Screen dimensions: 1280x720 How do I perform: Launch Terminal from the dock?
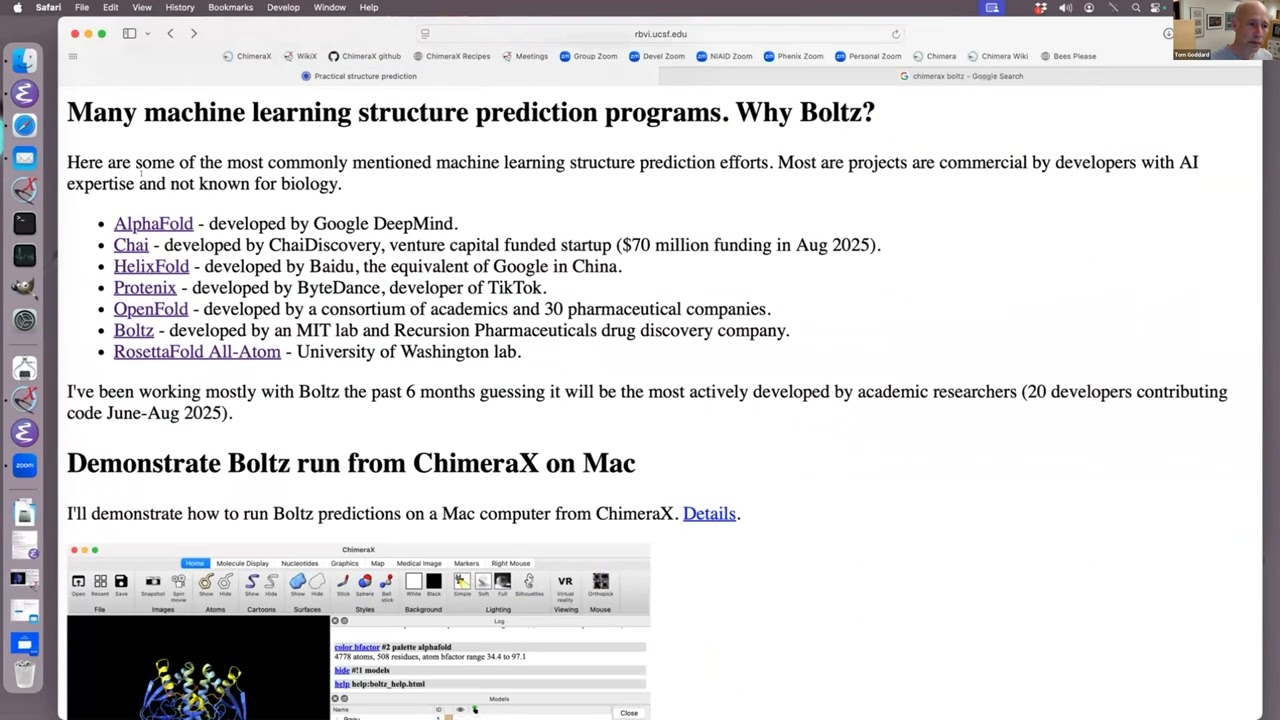click(25, 223)
